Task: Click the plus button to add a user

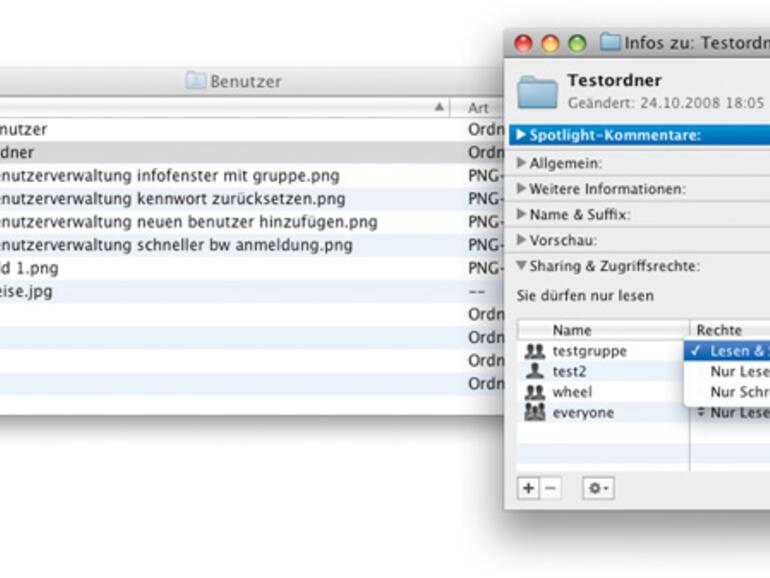Action: [528, 488]
